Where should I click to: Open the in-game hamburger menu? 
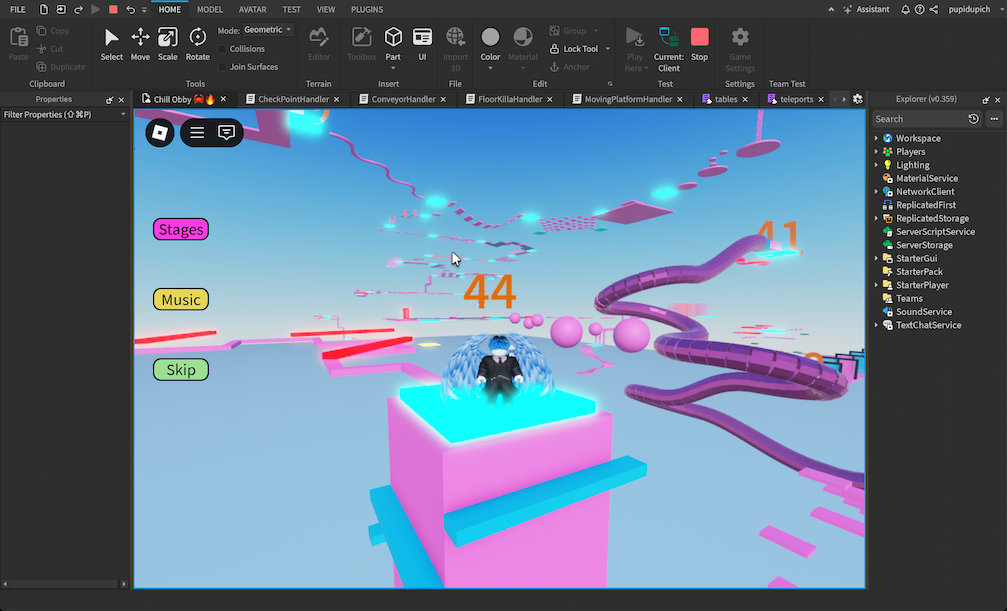coord(197,132)
